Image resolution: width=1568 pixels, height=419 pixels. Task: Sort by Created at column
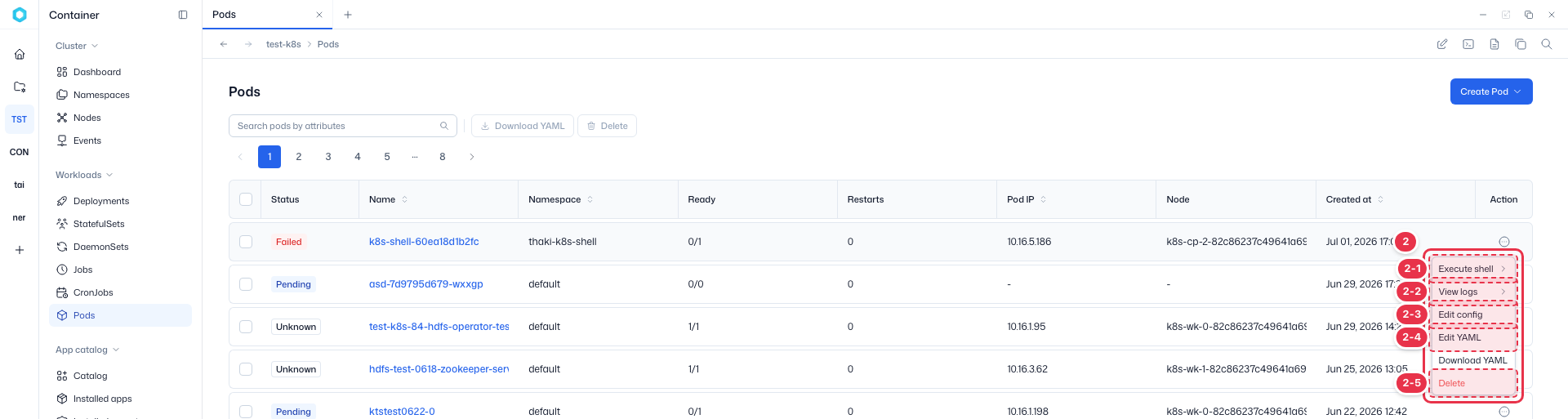click(x=1381, y=199)
